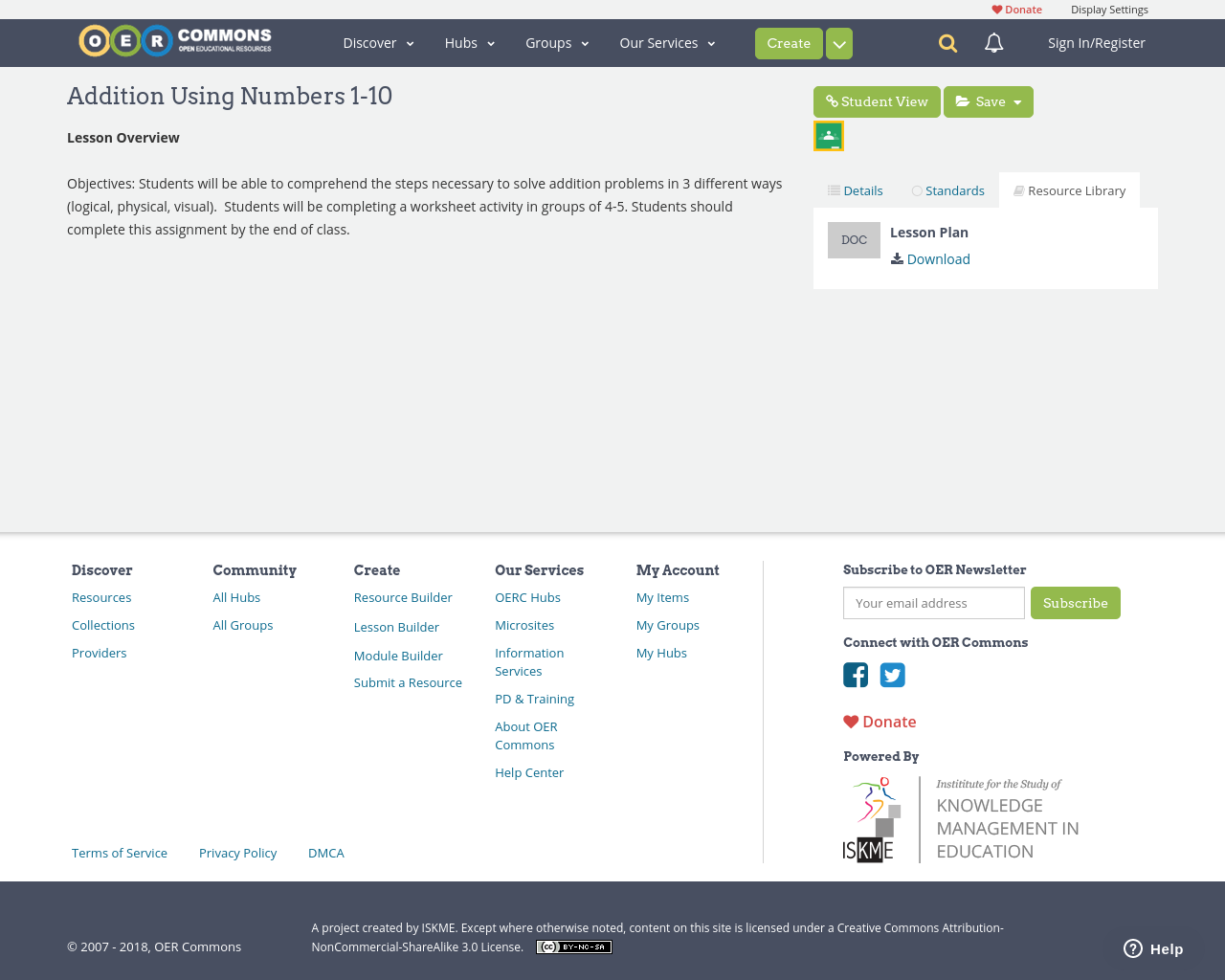Open OER Commons Facebook page icon
This screenshot has width=1225, height=980.
[x=856, y=675]
